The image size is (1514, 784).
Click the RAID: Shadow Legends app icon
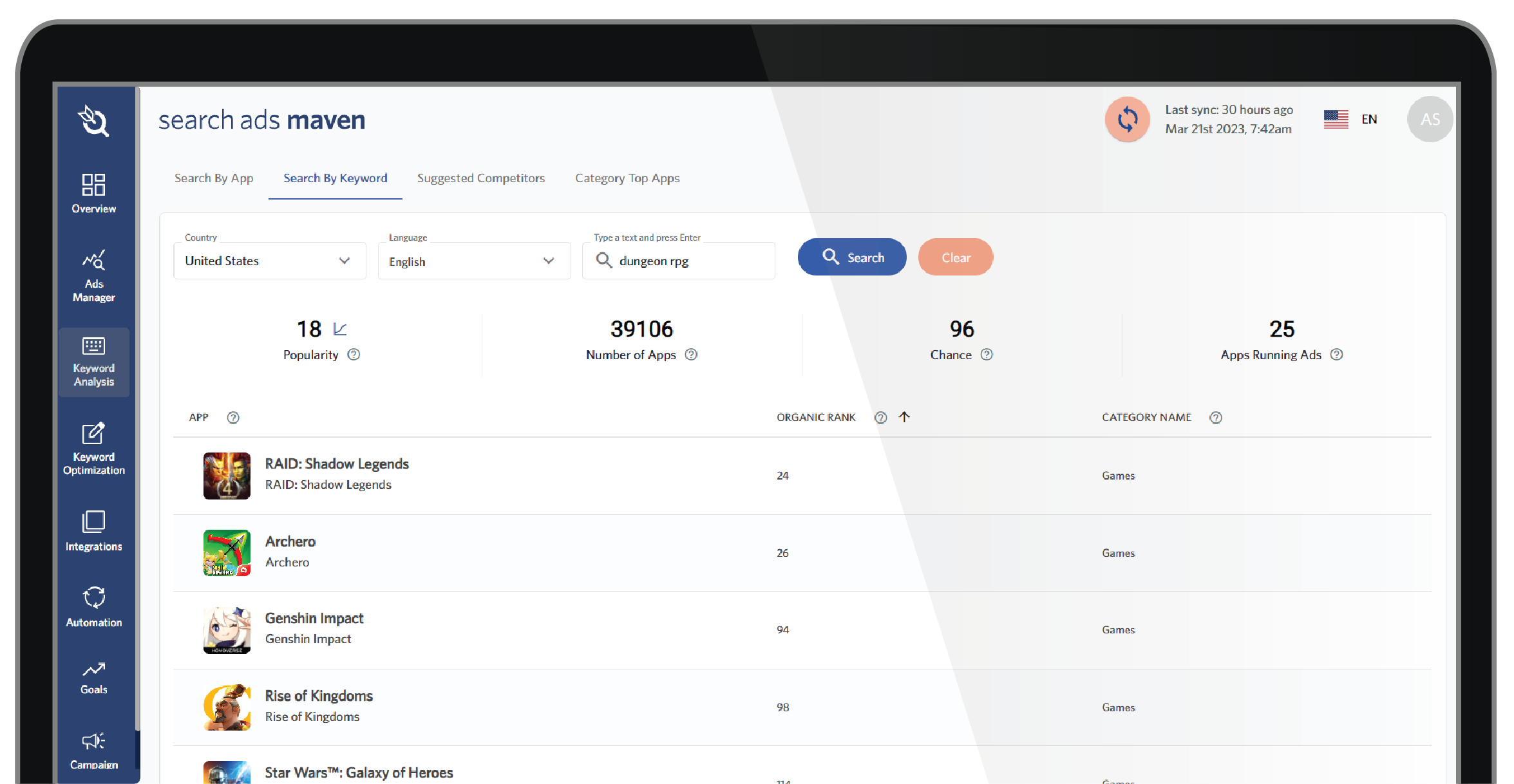click(227, 476)
